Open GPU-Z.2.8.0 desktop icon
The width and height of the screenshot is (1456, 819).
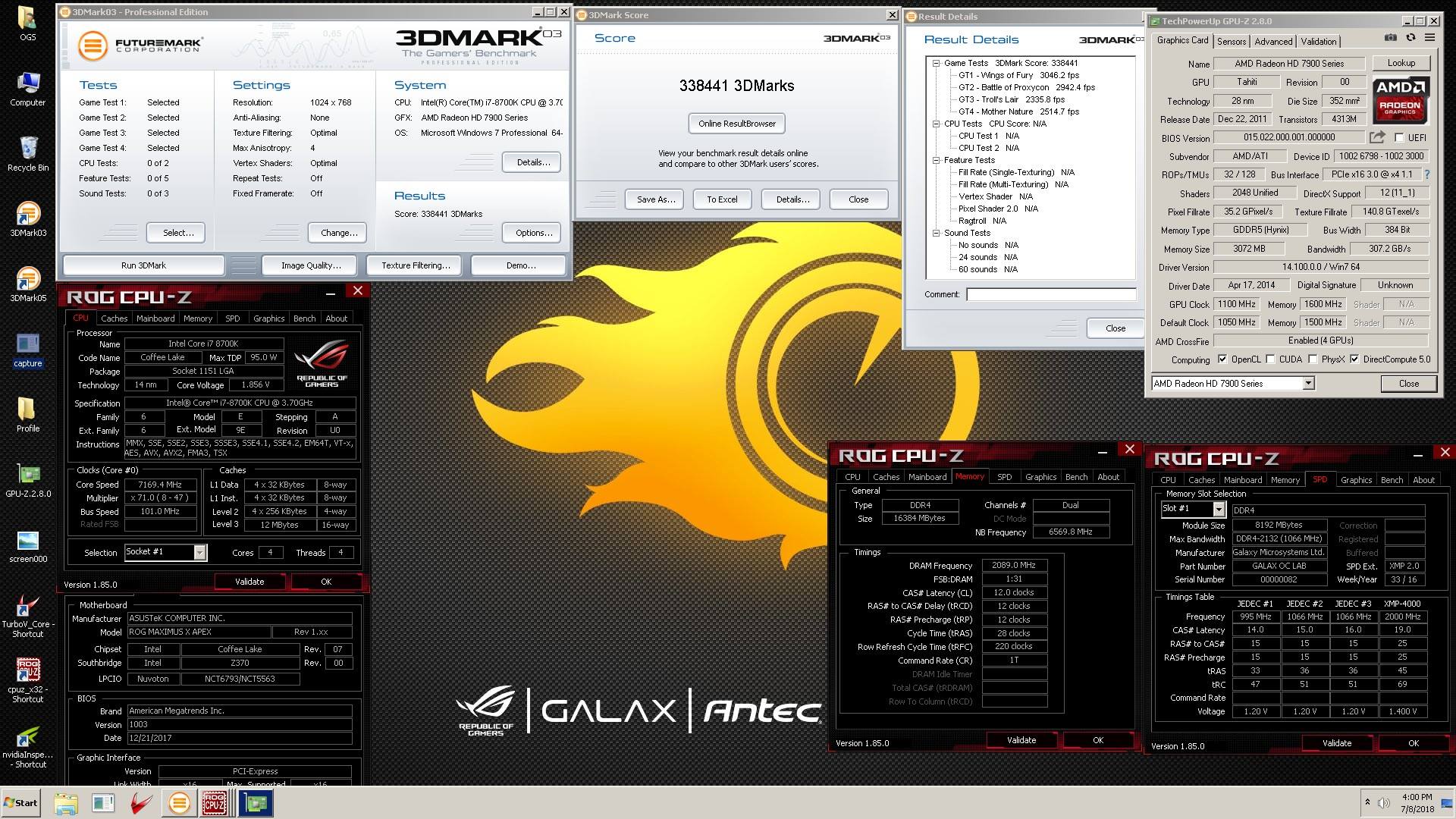pyautogui.click(x=28, y=481)
